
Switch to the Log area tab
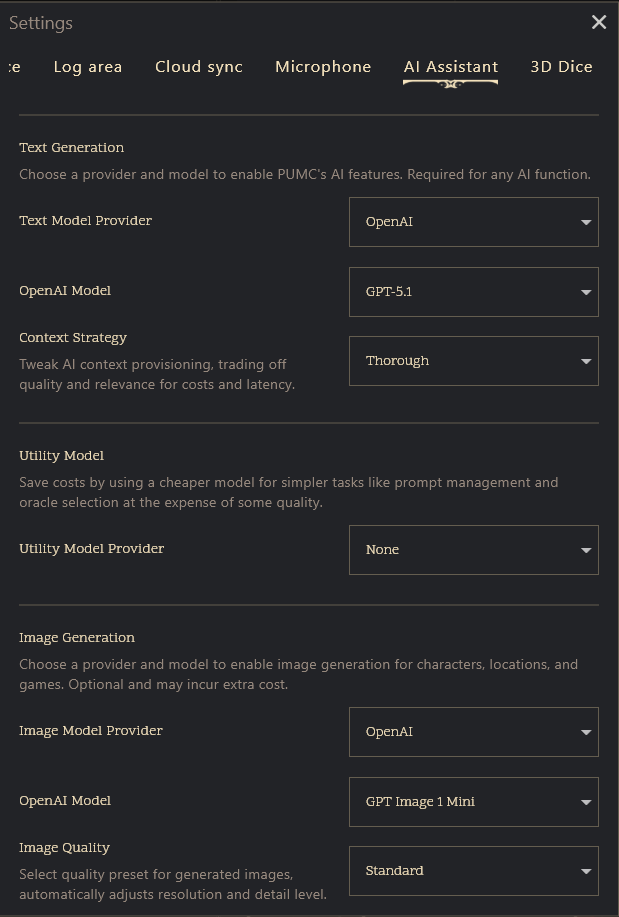tap(88, 67)
